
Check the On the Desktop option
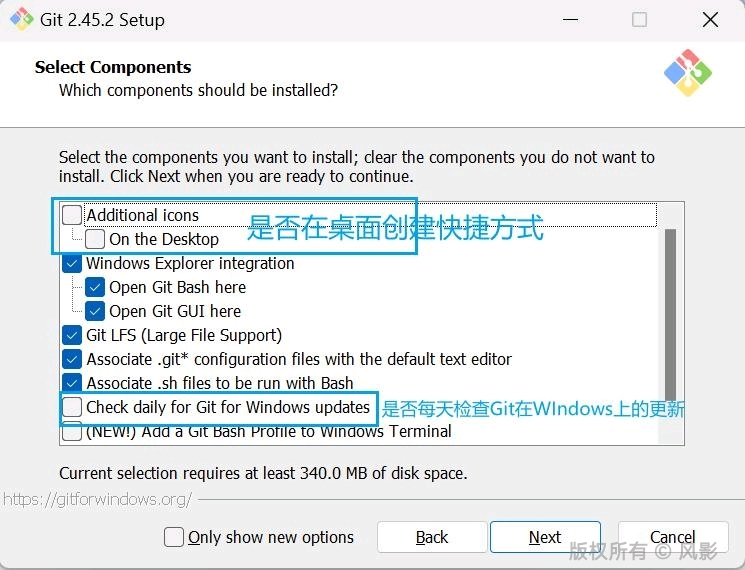click(x=96, y=239)
